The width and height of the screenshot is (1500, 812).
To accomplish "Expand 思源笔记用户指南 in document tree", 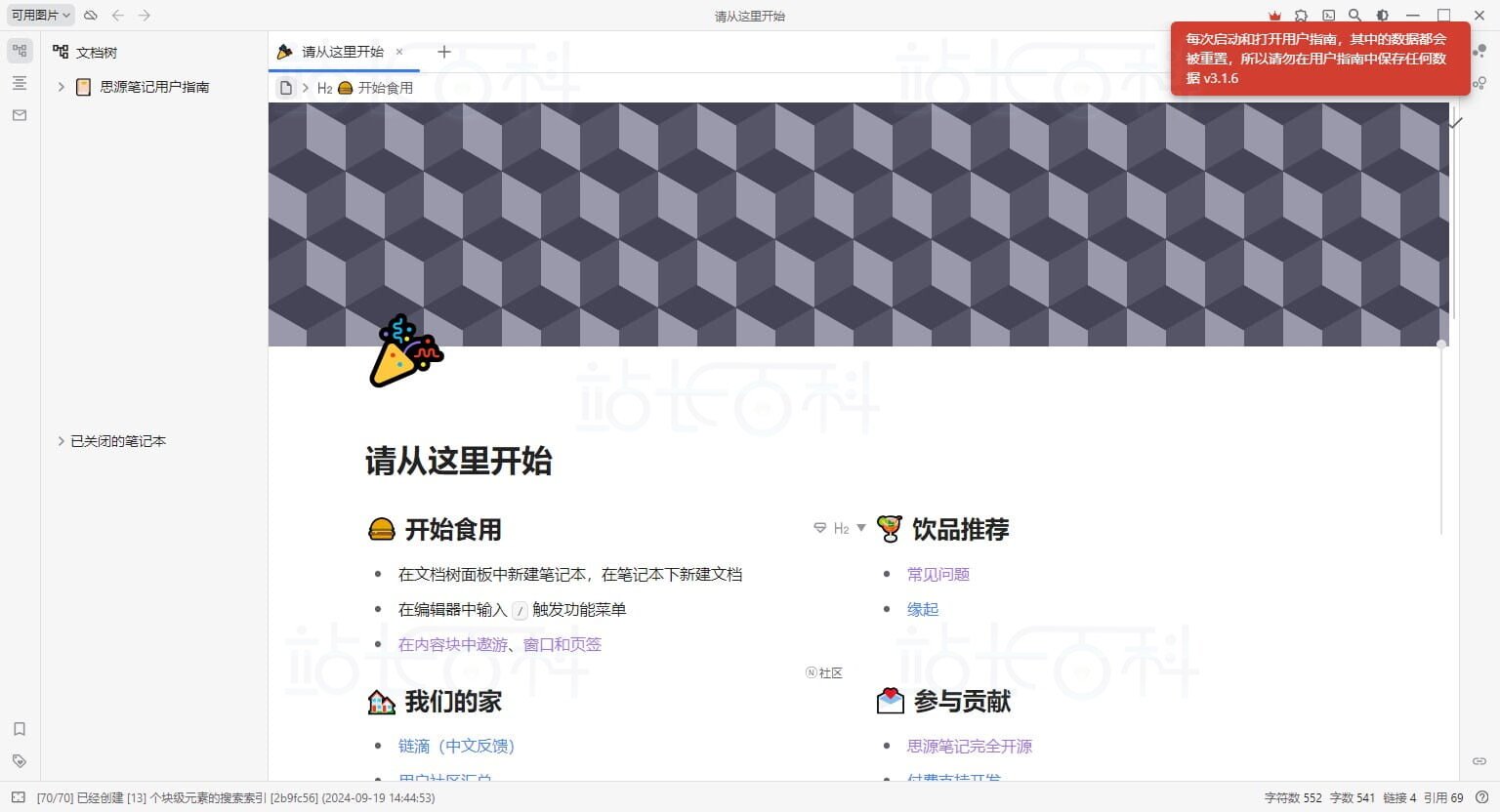I will [61, 87].
